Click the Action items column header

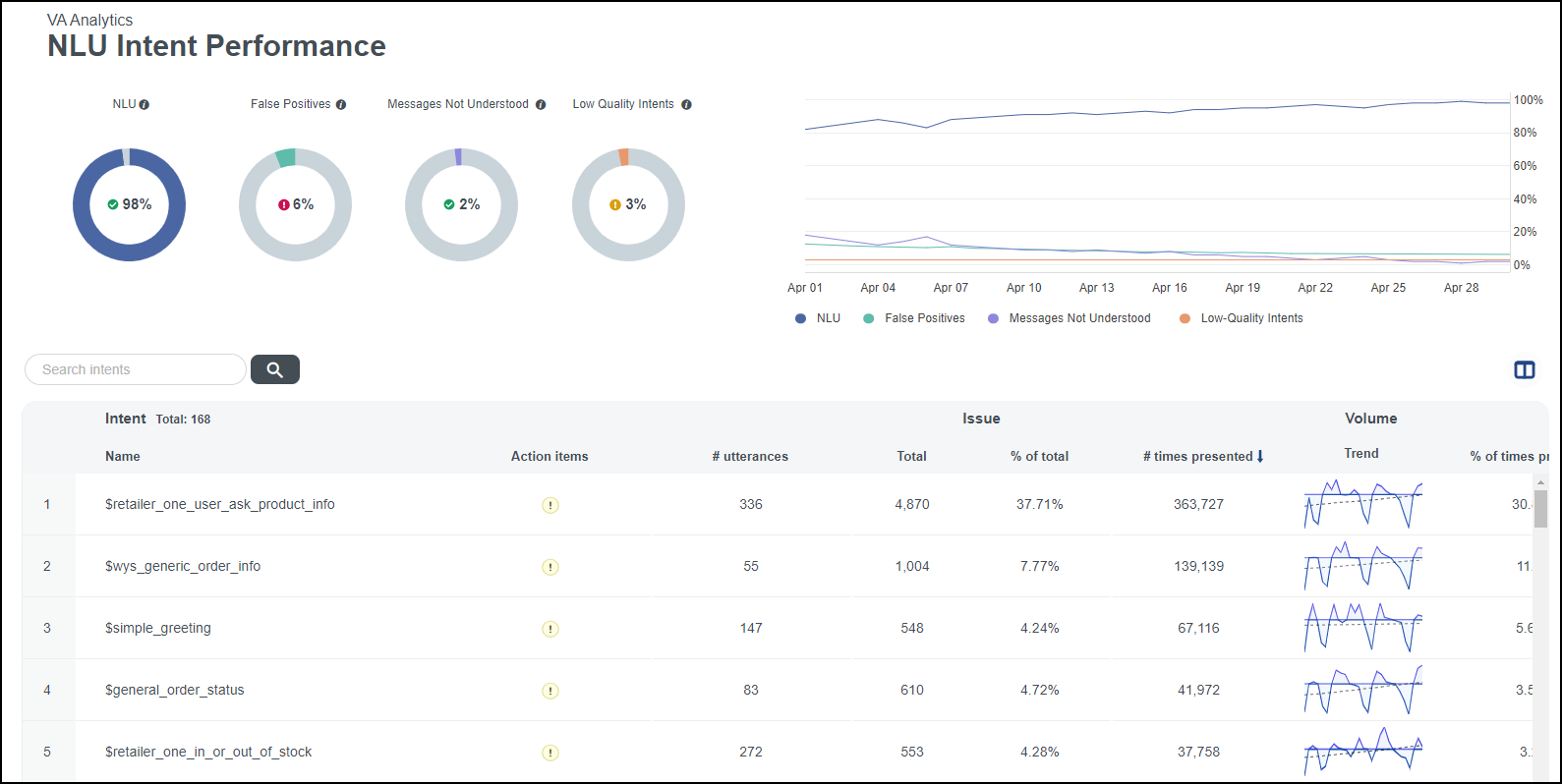click(x=550, y=457)
